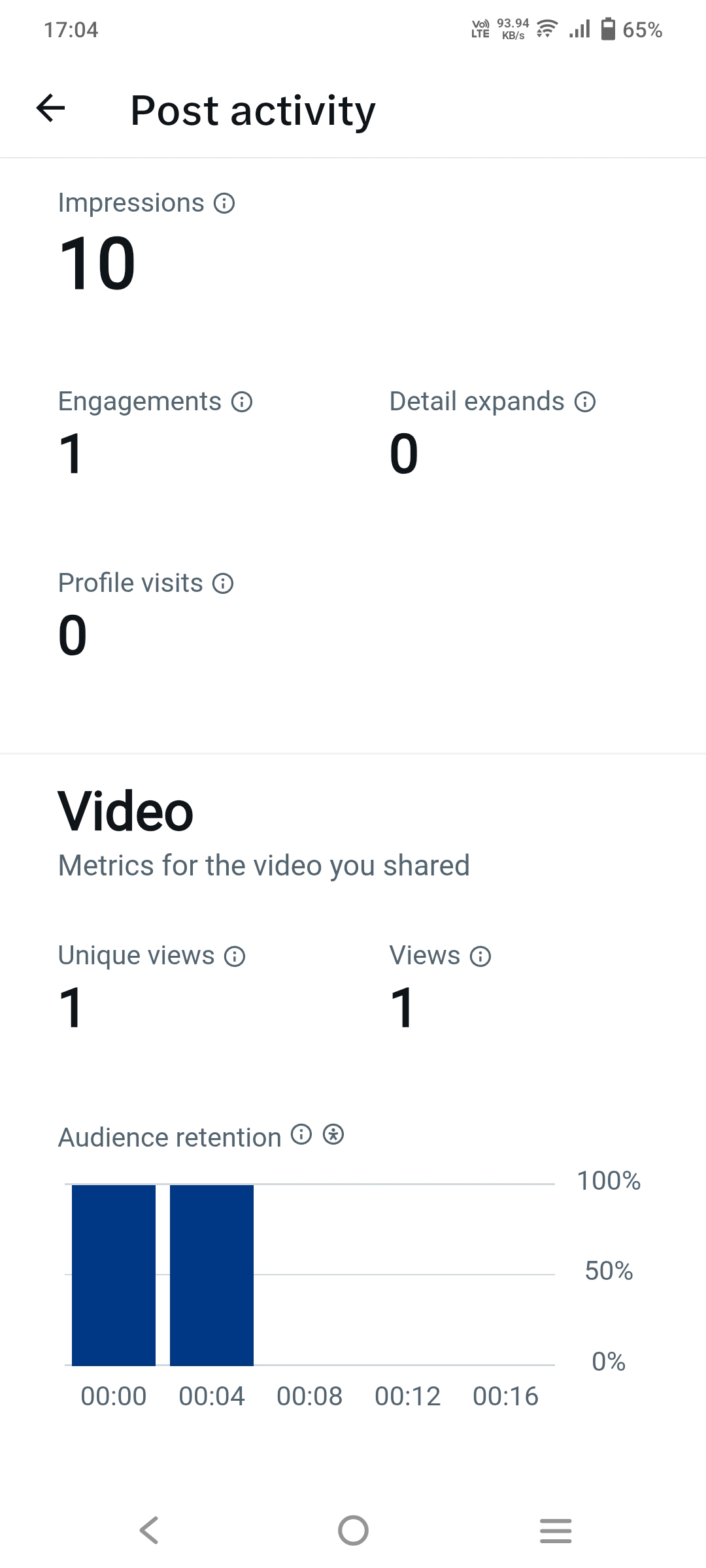Tap the 00:08 timeline label

(309, 1397)
